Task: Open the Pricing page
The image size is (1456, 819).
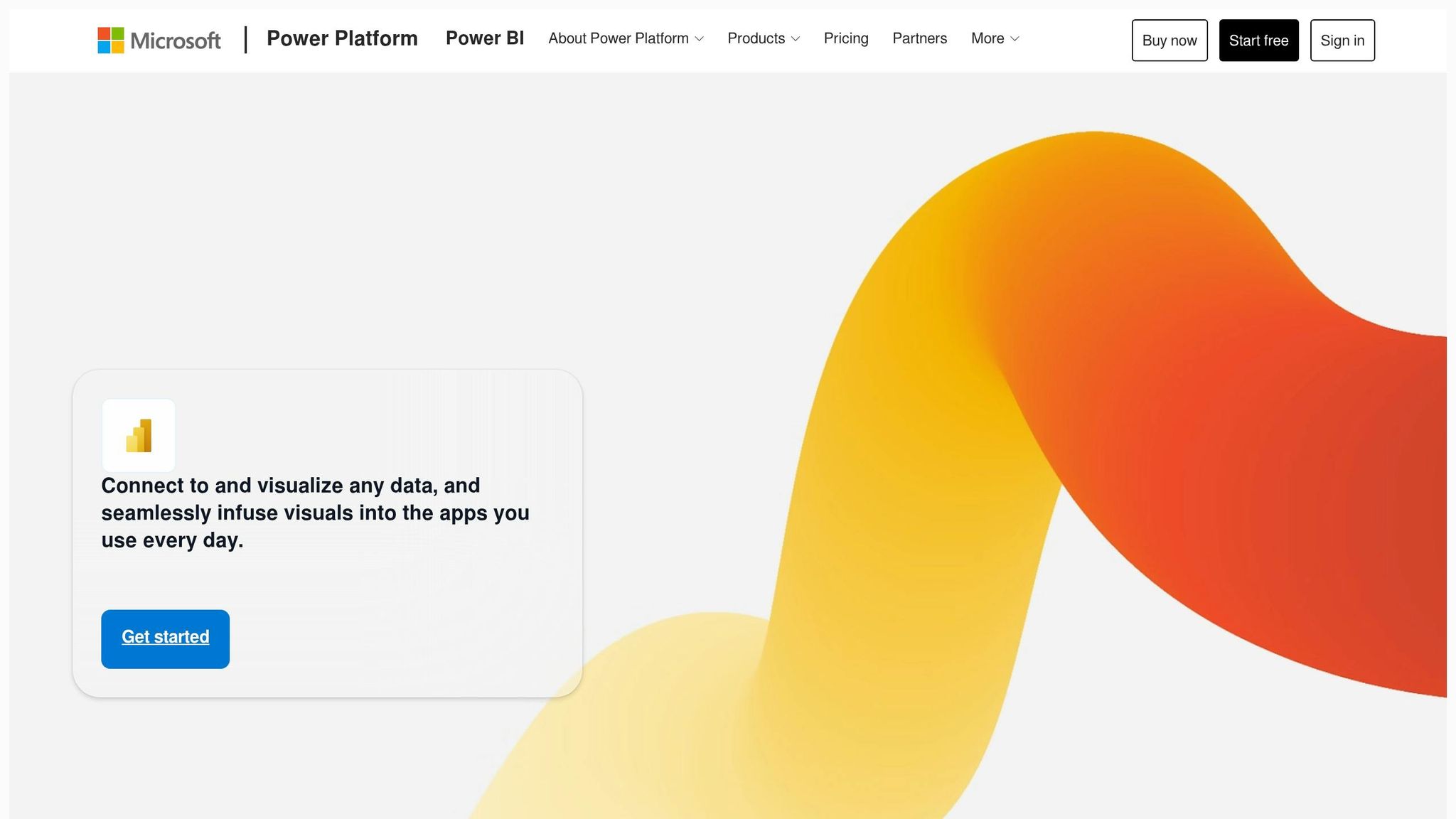Action: tap(846, 38)
